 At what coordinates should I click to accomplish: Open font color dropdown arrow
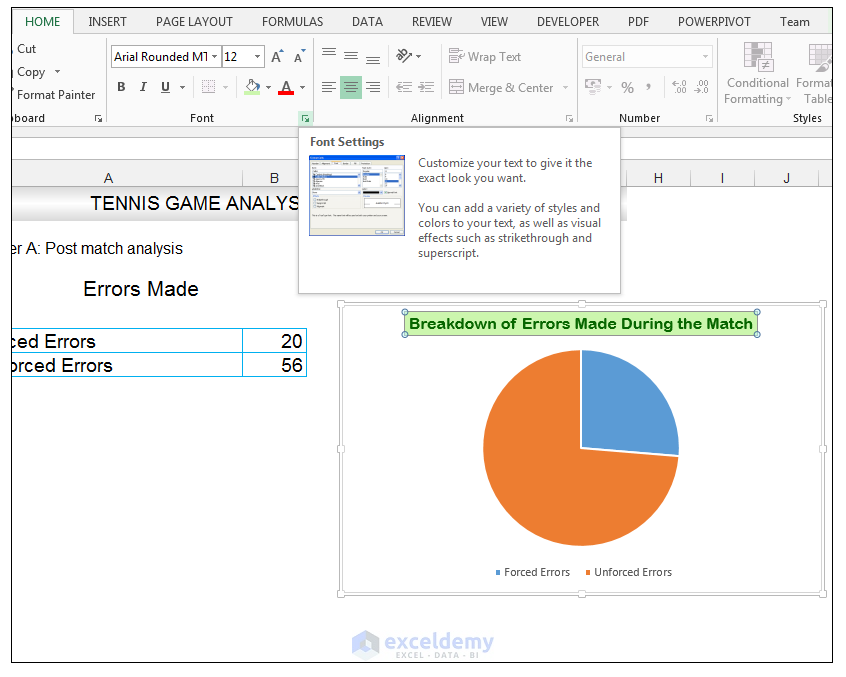click(x=302, y=87)
